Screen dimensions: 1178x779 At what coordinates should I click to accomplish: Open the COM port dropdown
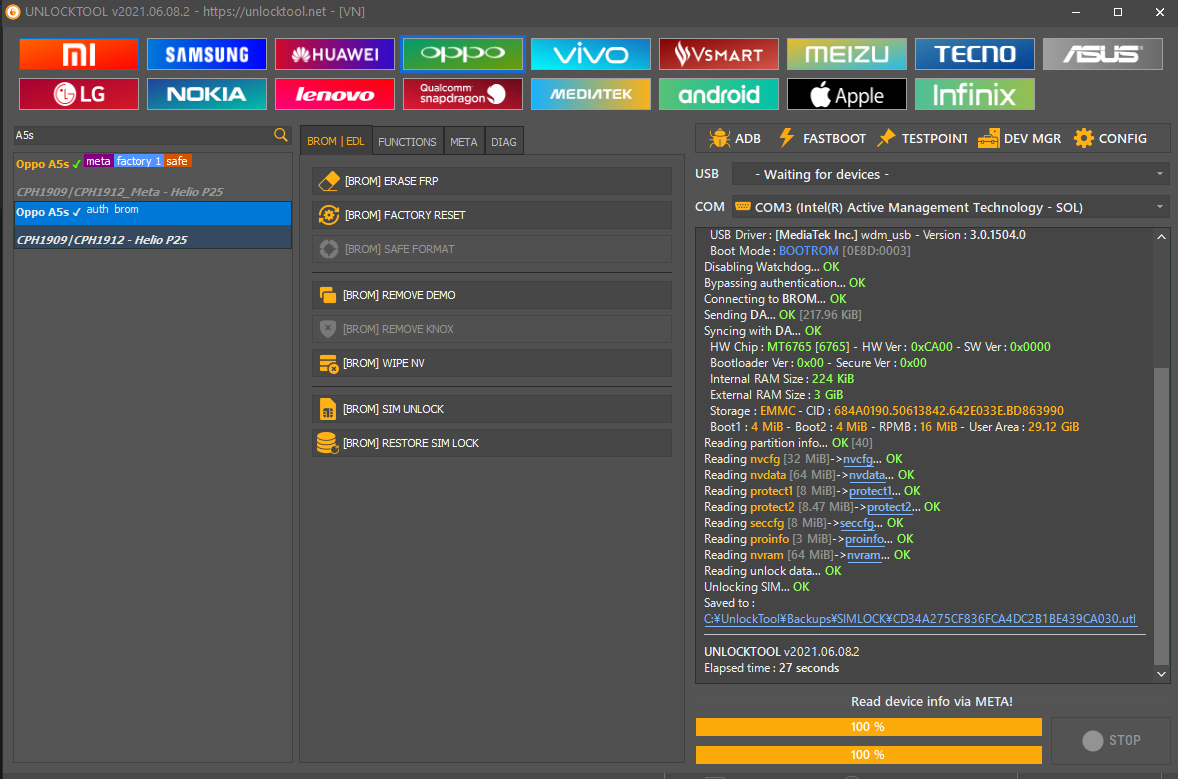[x=950, y=207]
